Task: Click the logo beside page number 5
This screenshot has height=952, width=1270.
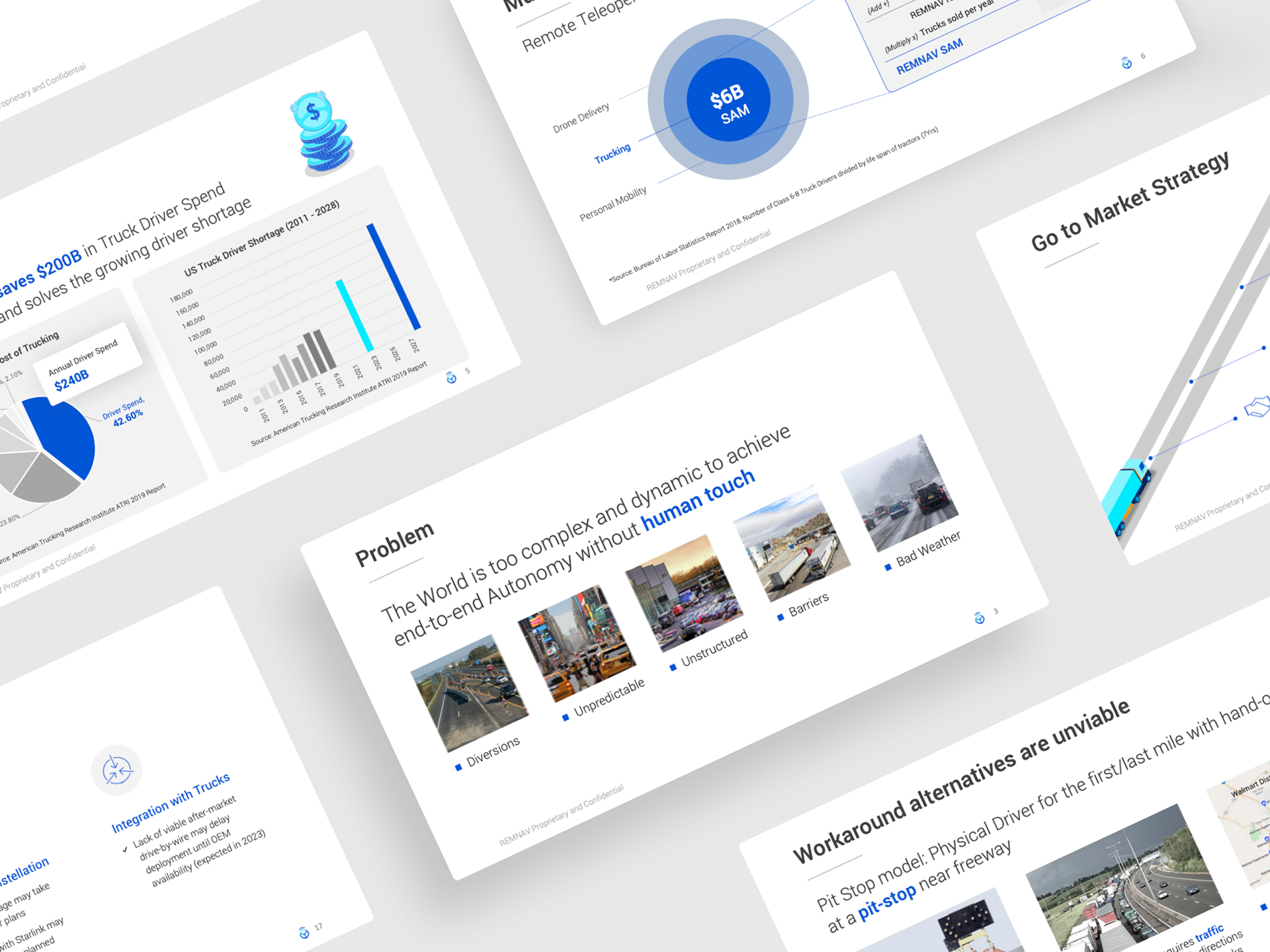Action: [x=451, y=377]
